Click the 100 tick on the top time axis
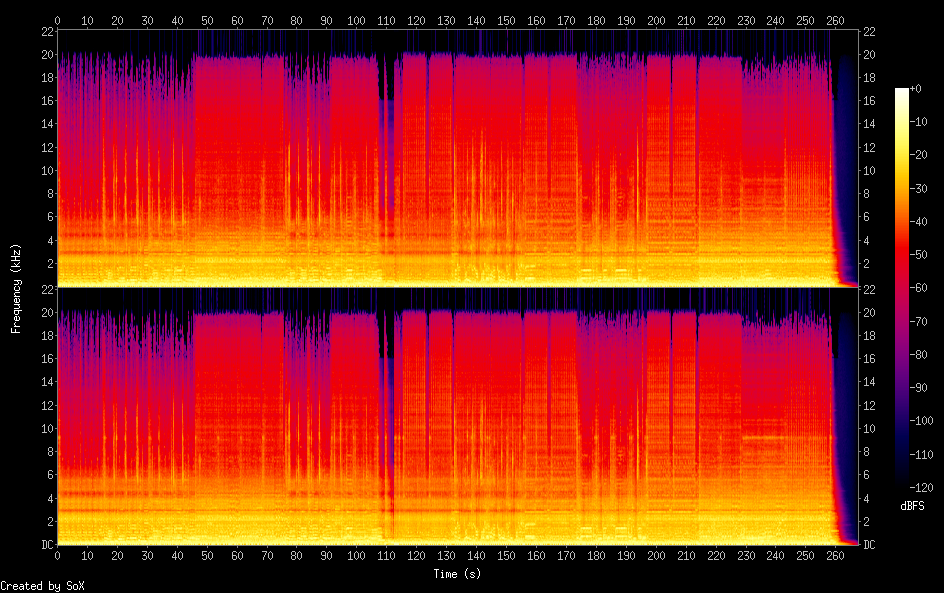The image size is (944, 593). coord(356,20)
